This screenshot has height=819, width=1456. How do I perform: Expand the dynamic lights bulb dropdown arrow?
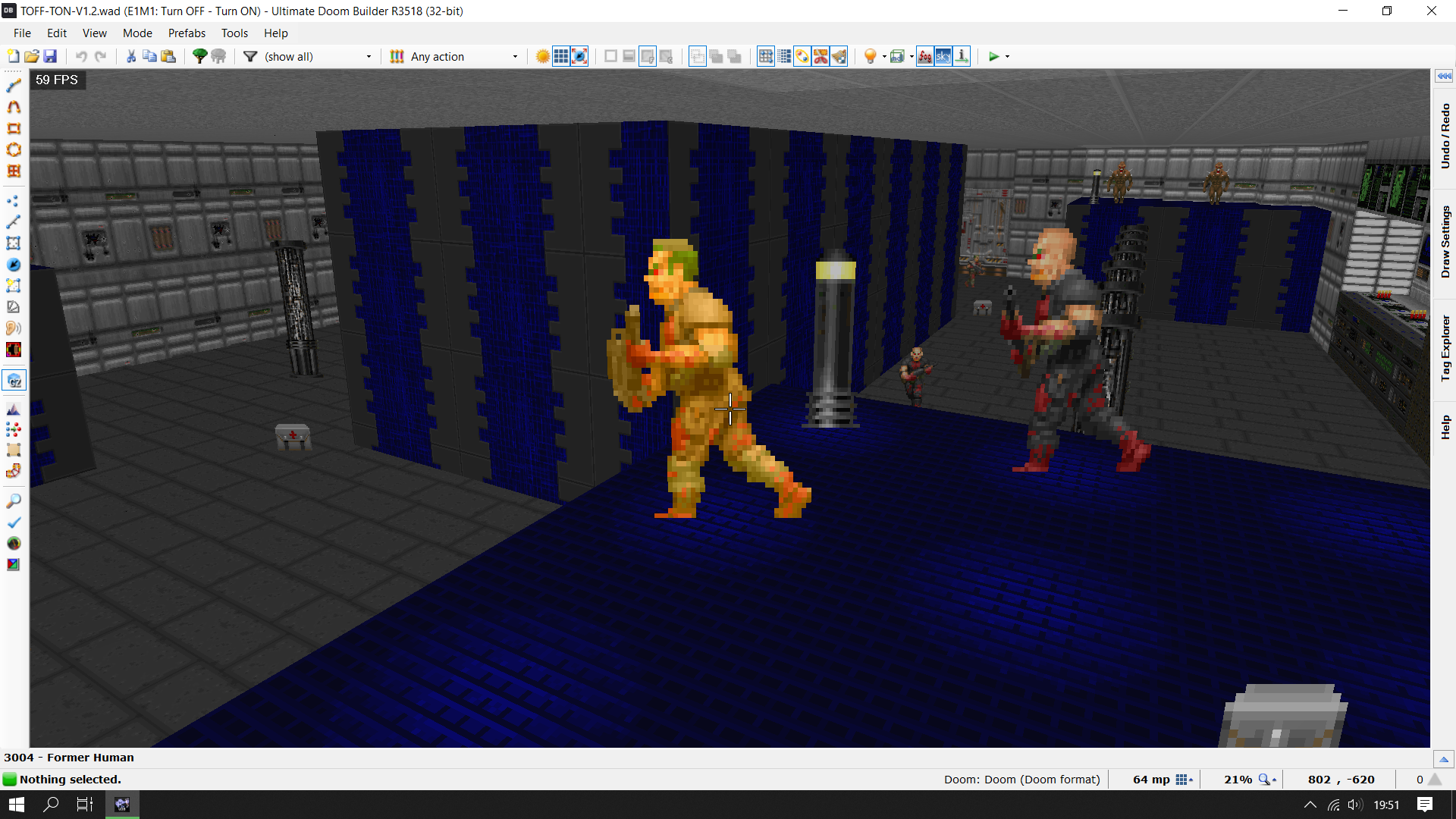click(x=884, y=56)
